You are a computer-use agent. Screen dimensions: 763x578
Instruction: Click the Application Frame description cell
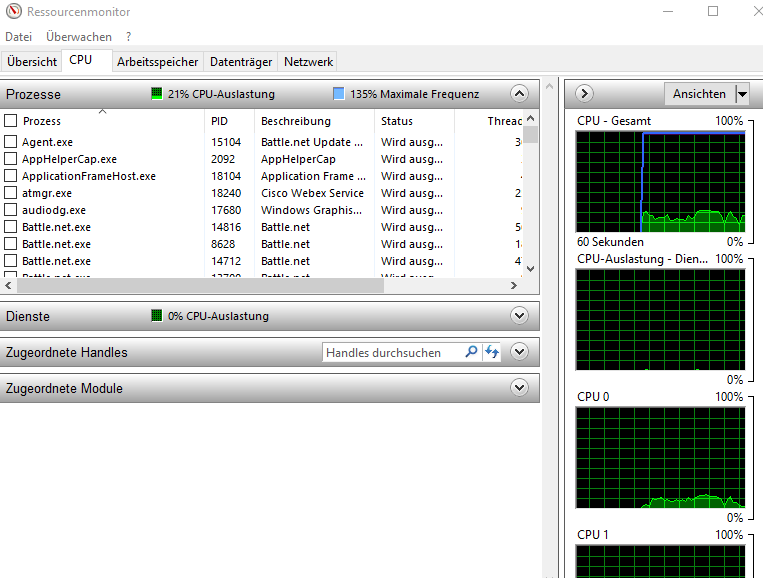pos(313,176)
